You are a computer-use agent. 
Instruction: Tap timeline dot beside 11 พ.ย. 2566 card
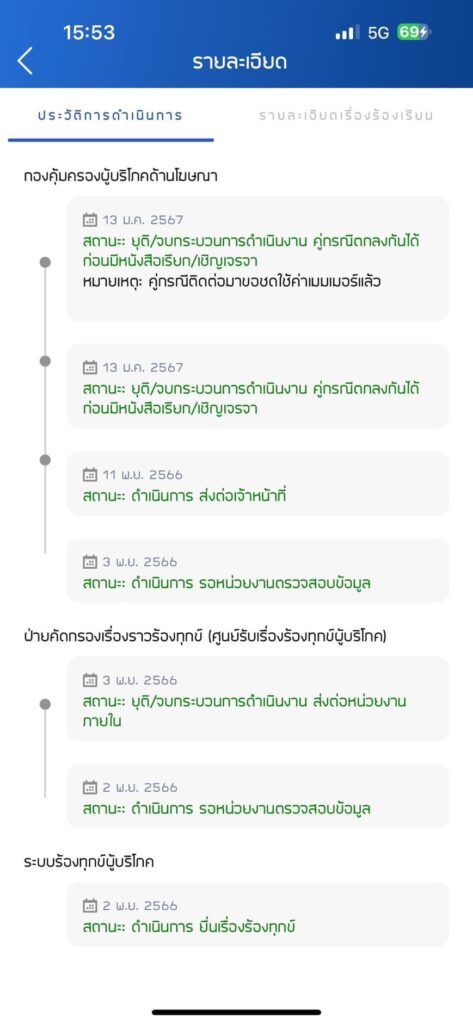(45, 460)
